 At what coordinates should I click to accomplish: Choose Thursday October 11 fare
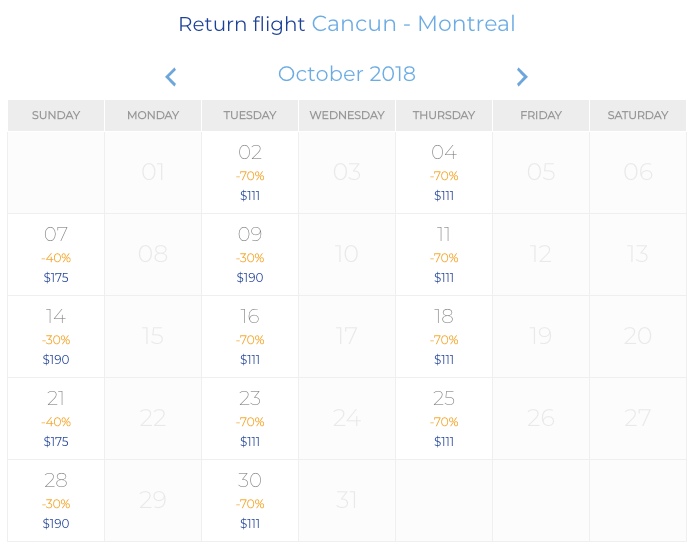point(444,255)
